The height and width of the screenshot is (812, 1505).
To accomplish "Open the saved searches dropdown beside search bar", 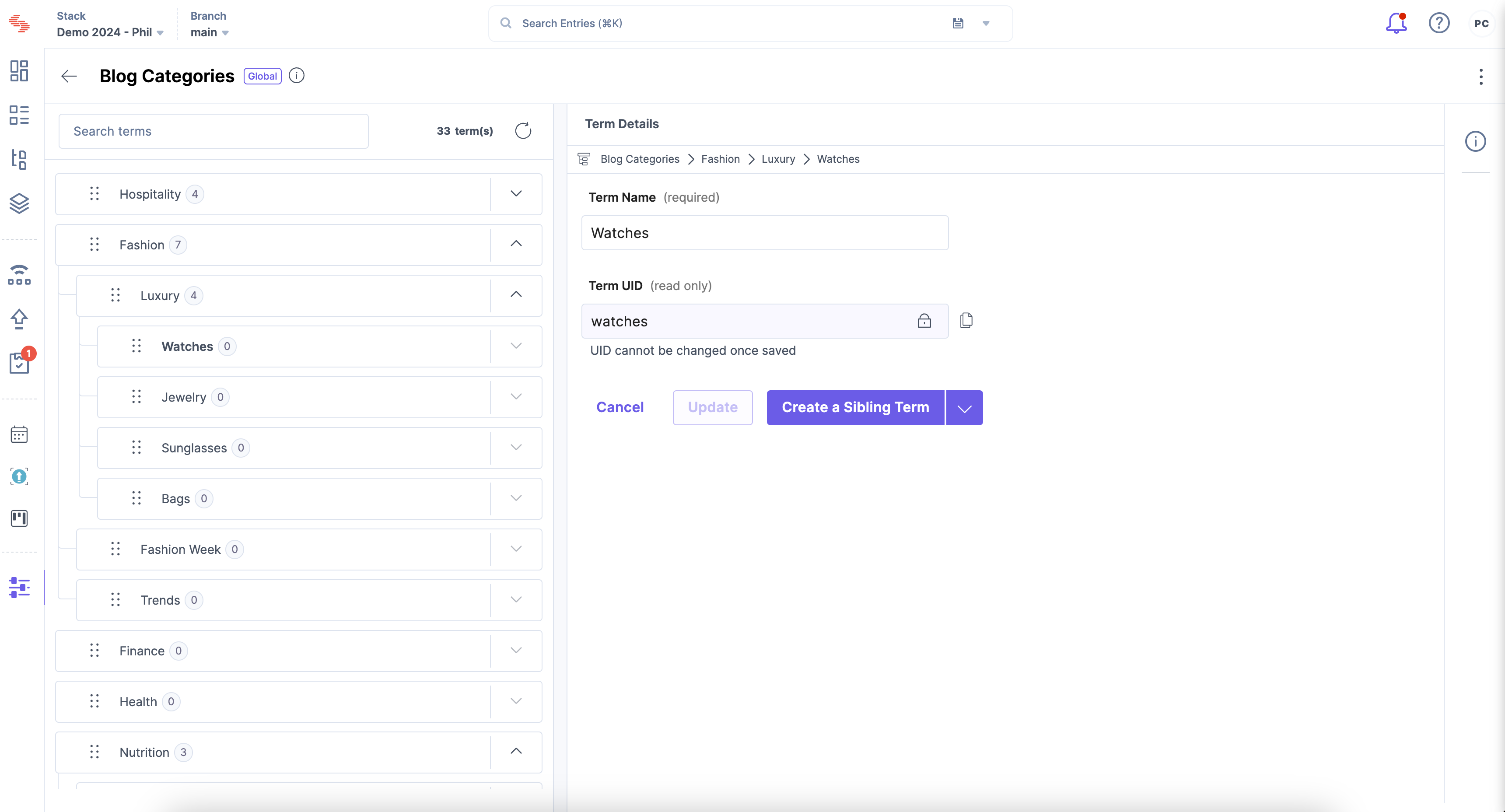I will (x=986, y=23).
